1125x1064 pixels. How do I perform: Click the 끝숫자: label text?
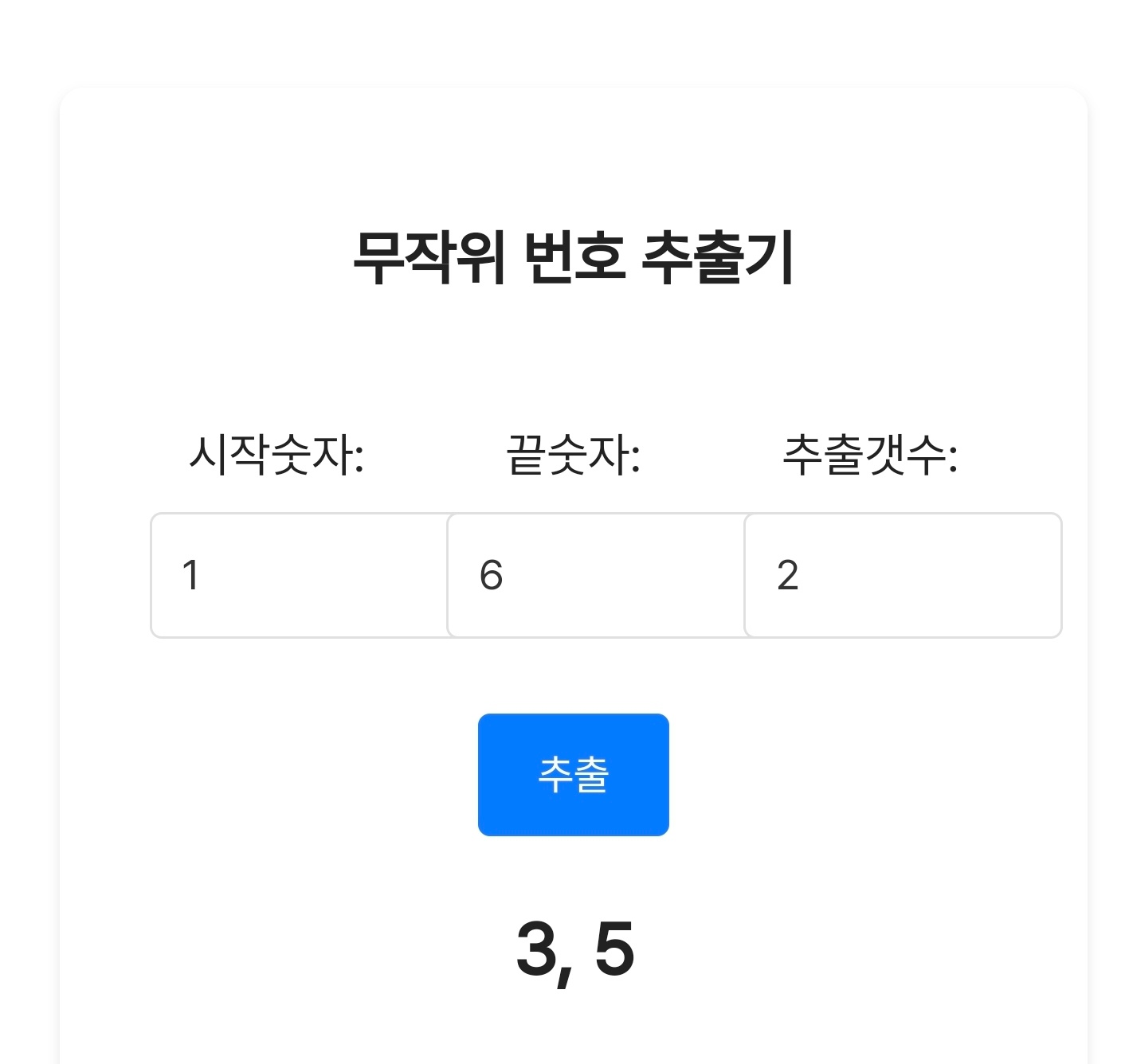click(574, 456)
